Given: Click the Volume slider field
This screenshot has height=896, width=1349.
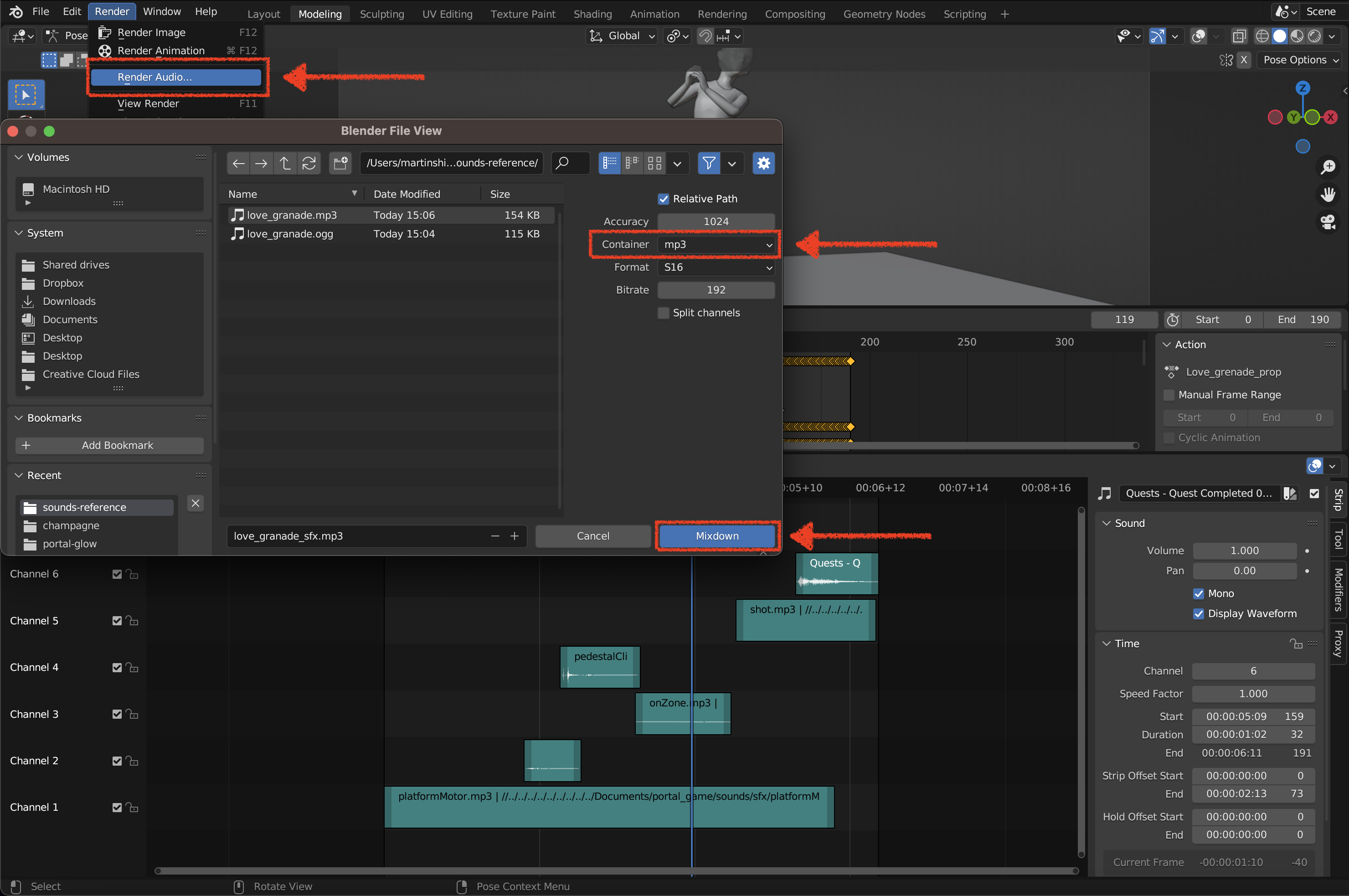Looking at the screenshot, I should click(x=1244, y=551).
